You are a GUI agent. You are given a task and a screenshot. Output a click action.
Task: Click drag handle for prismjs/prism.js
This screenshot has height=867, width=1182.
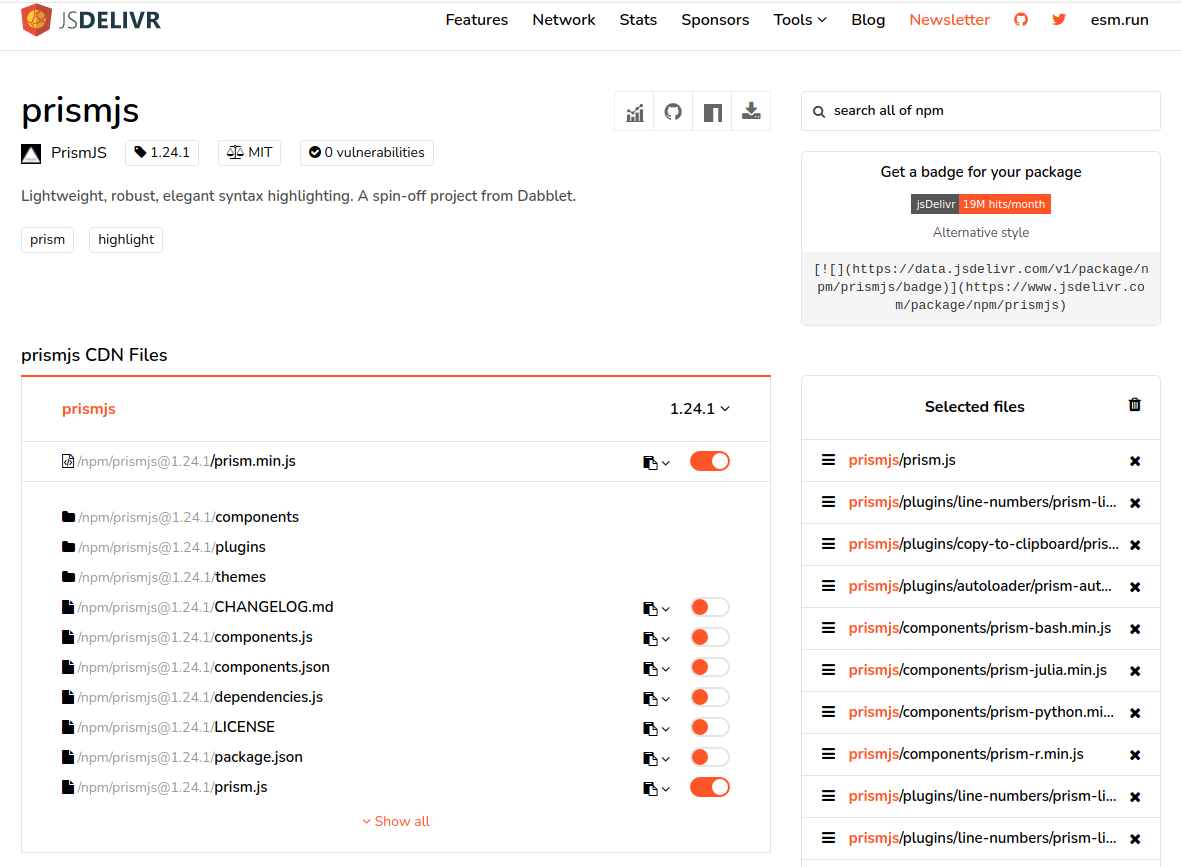coord(828,460)
